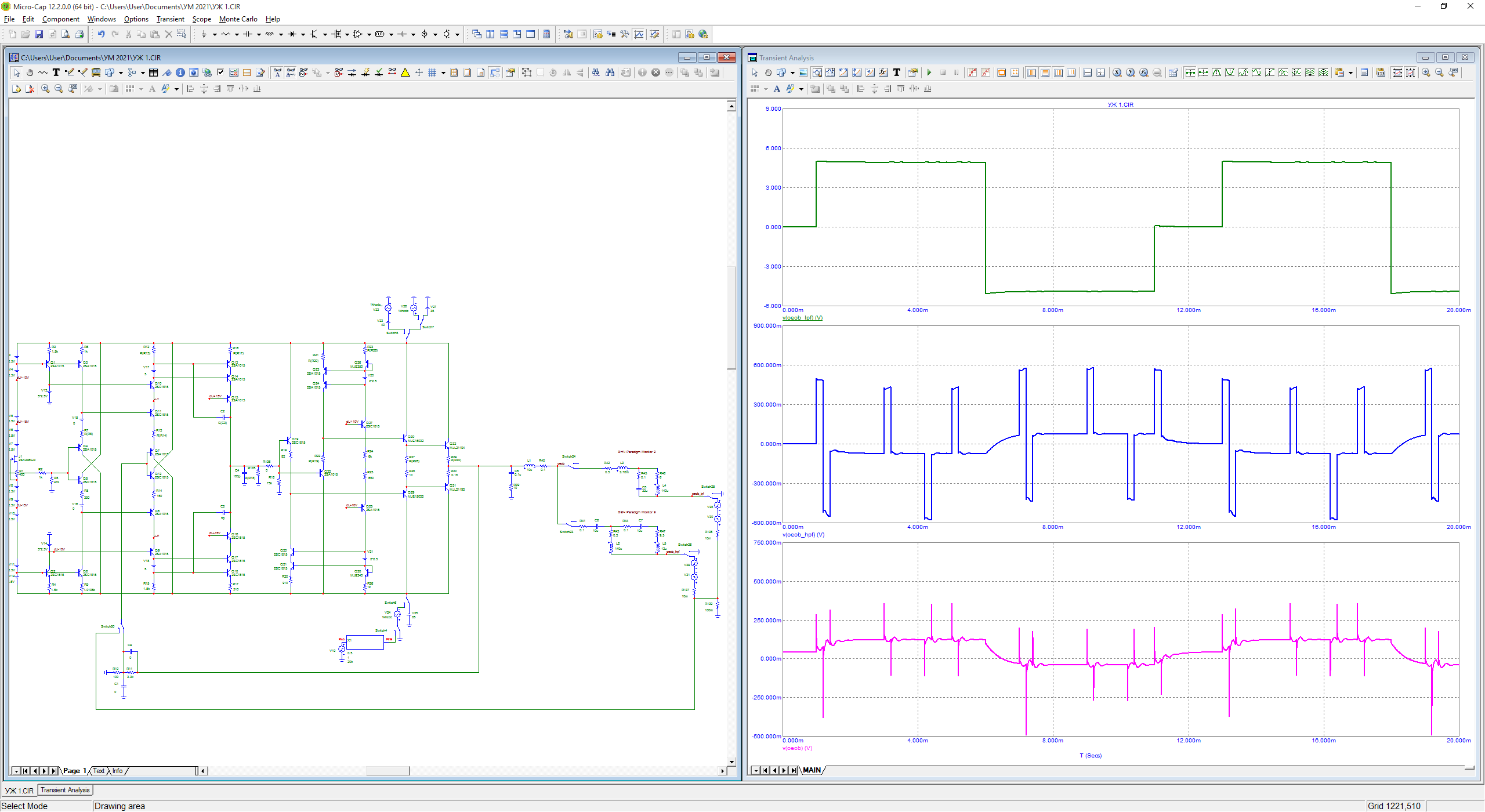Place an opamp component
Screen dimensions: 1485x812
(358, 34)
